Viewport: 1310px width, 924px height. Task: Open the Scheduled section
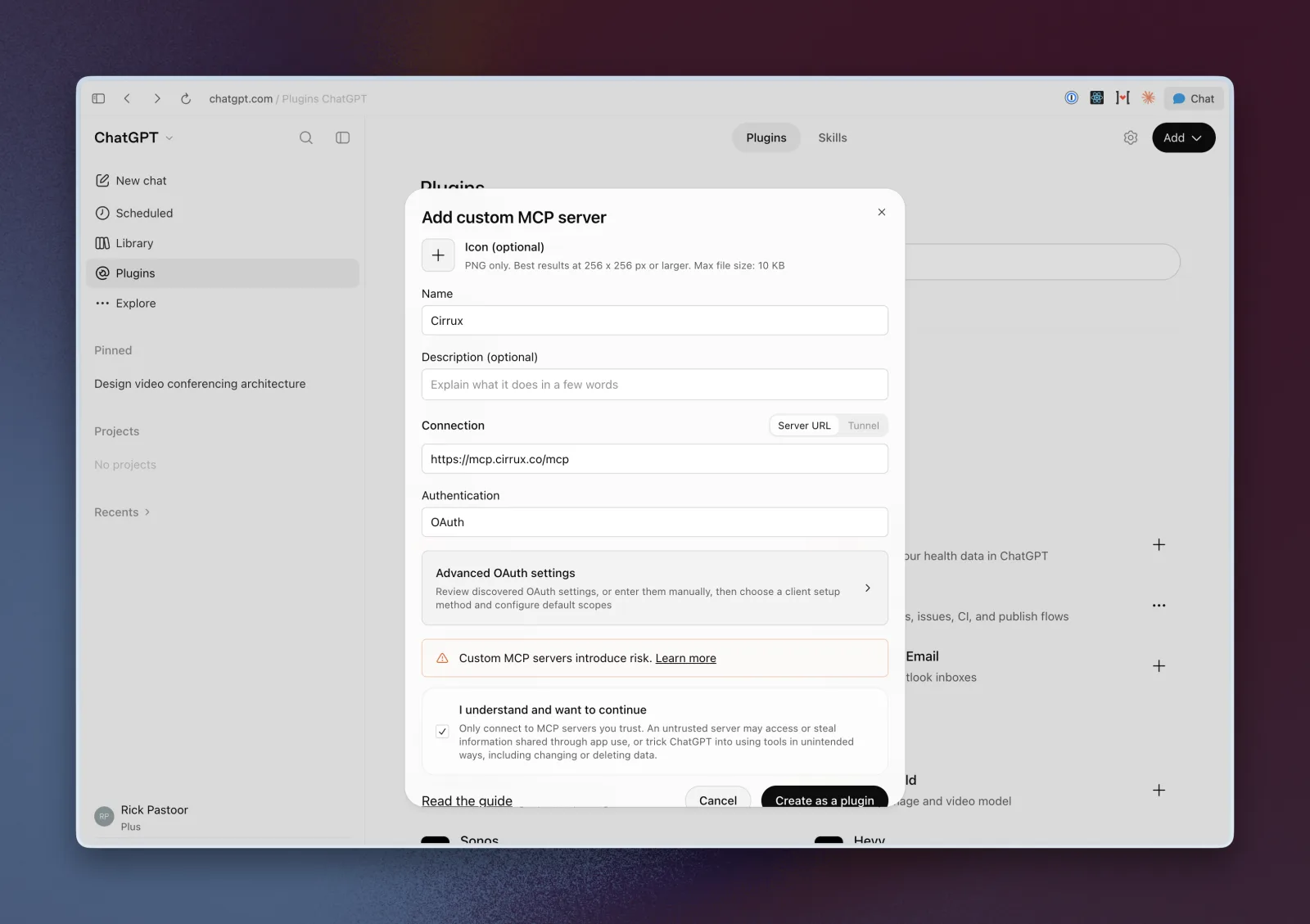(222, 213)
